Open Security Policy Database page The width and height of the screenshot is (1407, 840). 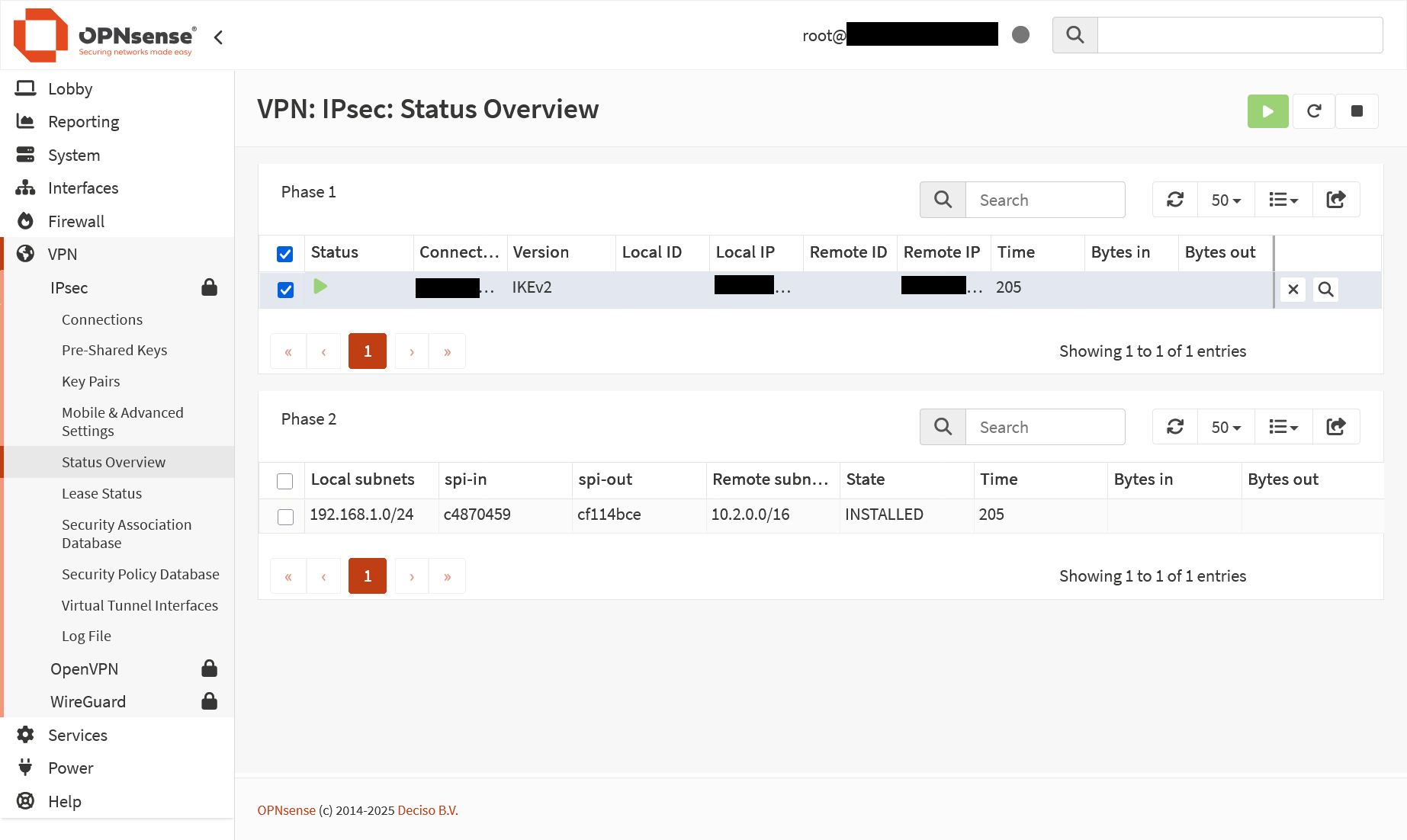(x=140, y=574)
